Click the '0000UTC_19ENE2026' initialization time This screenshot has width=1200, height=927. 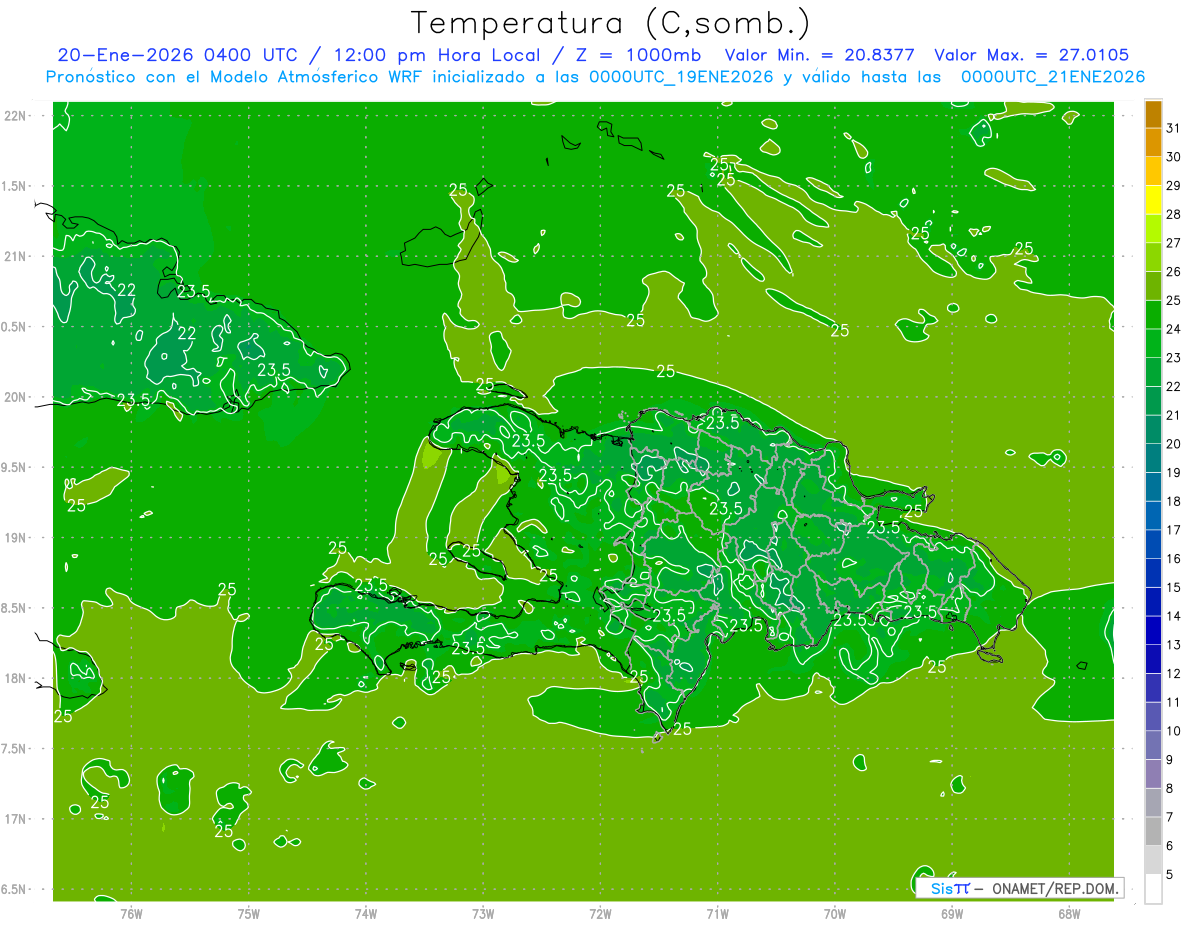point(681,77)
